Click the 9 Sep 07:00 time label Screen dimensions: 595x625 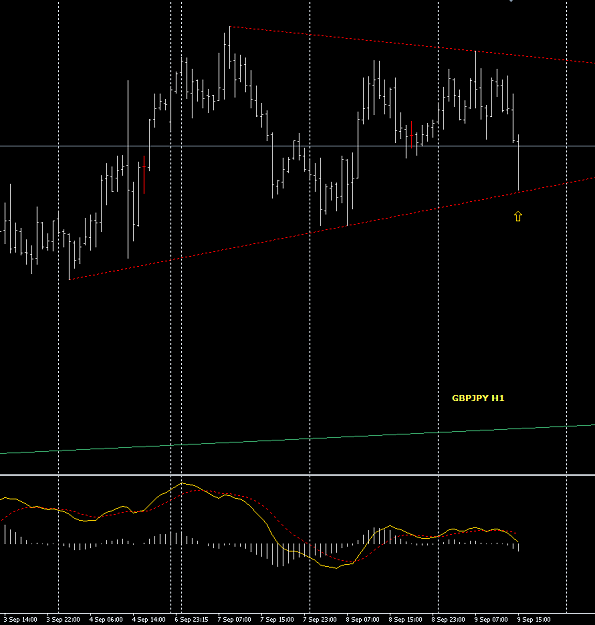[491, 619]
